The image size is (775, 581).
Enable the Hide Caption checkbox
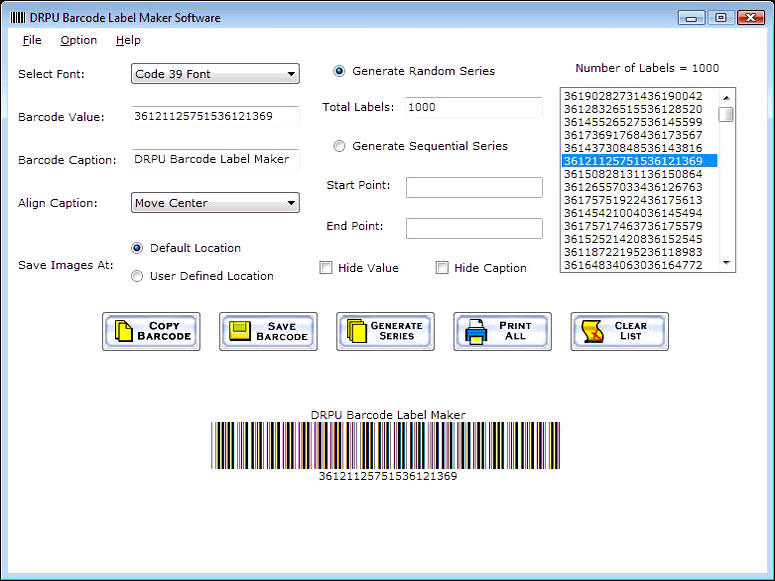click(442, 268)
